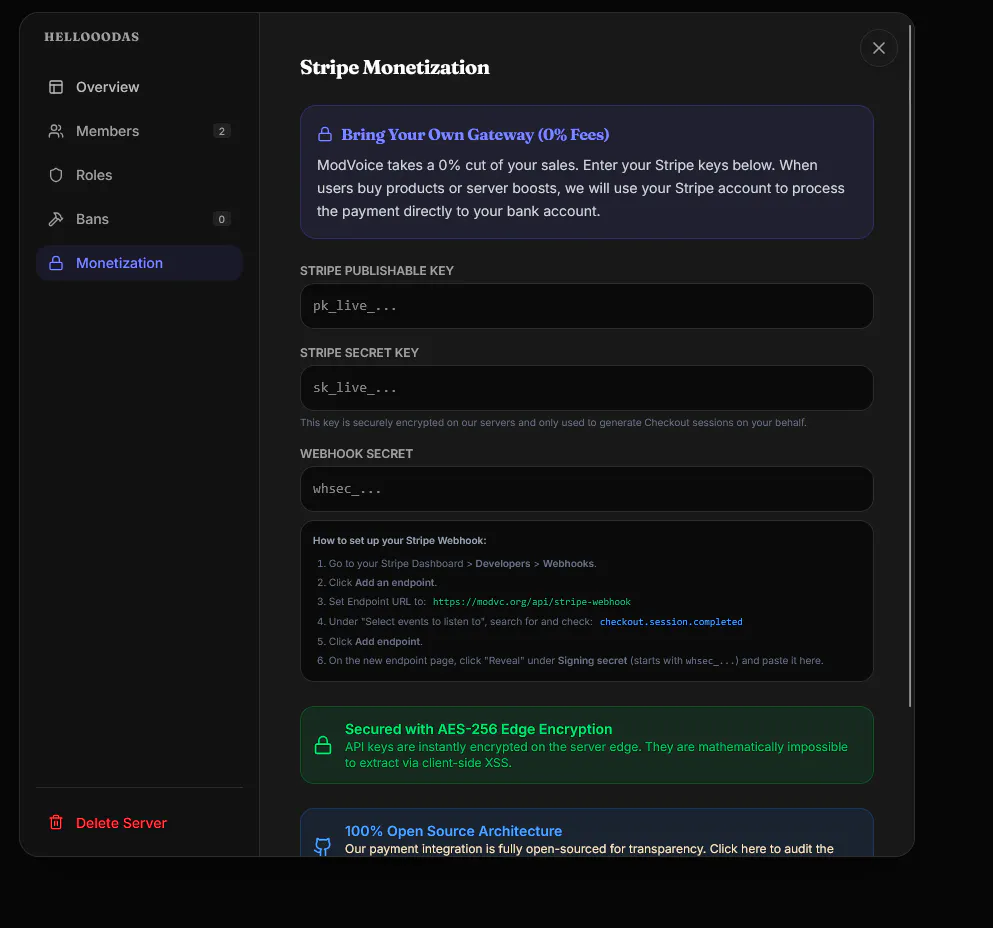Image resolution: width=993 pixels, height=928 pixels.
Task: Click the settings panel vertical scrollbar
Action: 910,365
